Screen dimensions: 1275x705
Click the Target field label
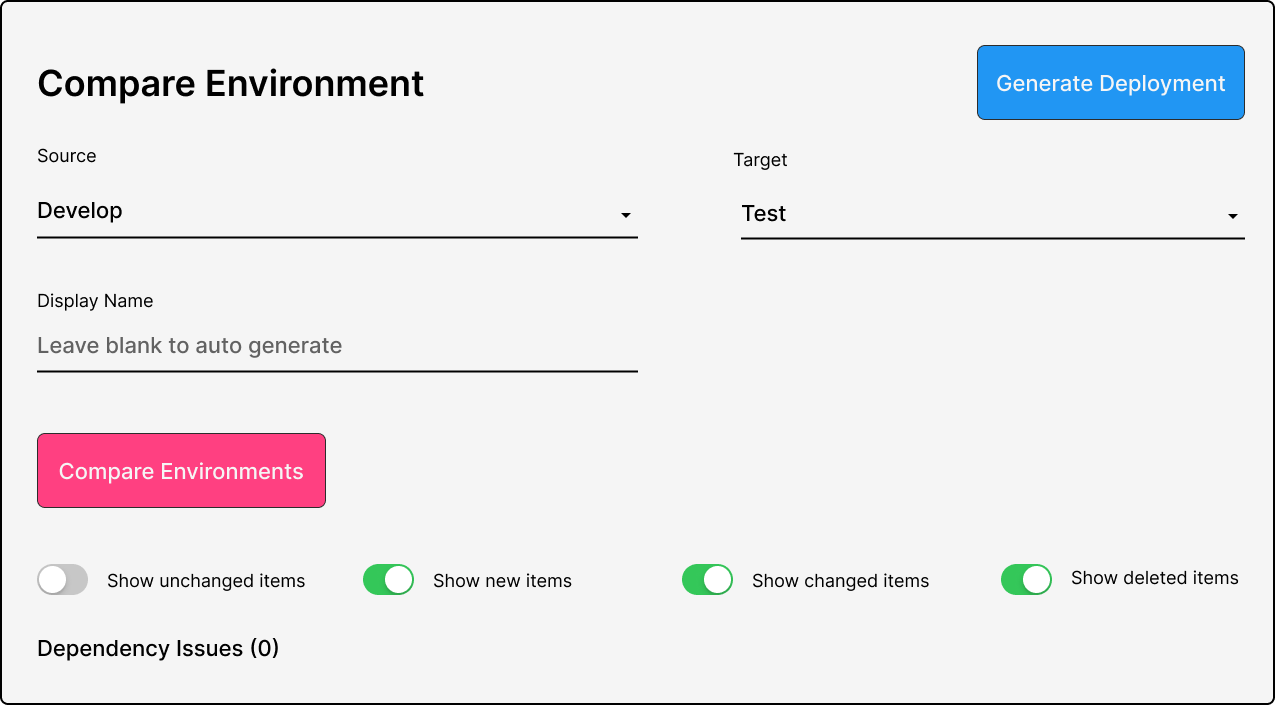tap(761, 160)
